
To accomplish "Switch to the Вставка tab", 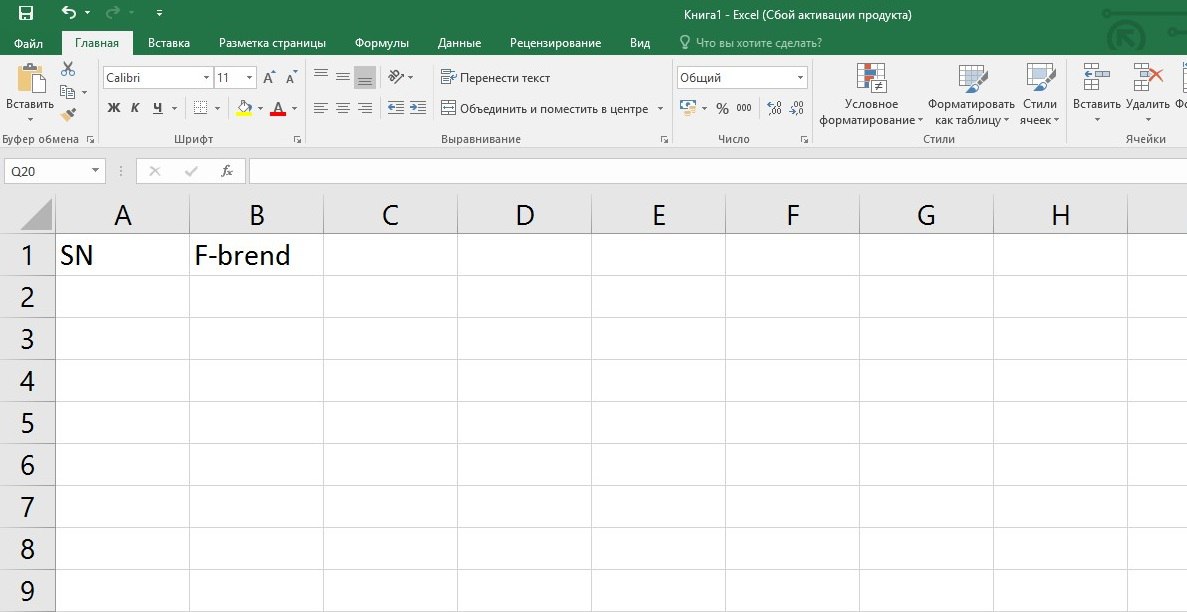I will click(169, 43).
